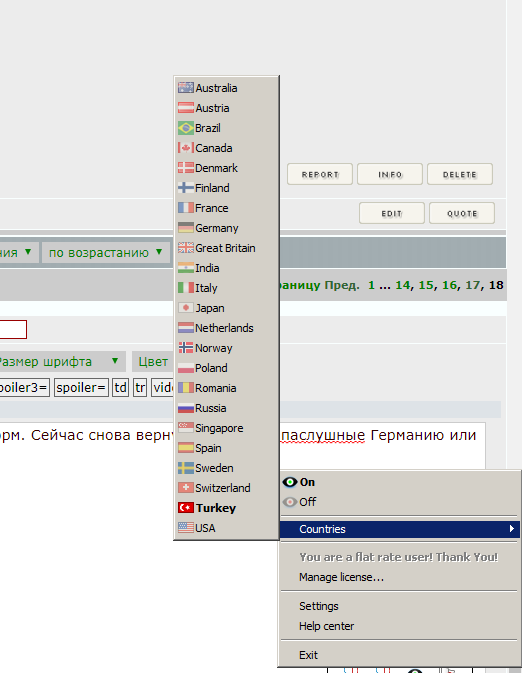Click the 'Пред.' previous page link
The width and height of the screenshot is (522, 673).
tap(342, 285)
